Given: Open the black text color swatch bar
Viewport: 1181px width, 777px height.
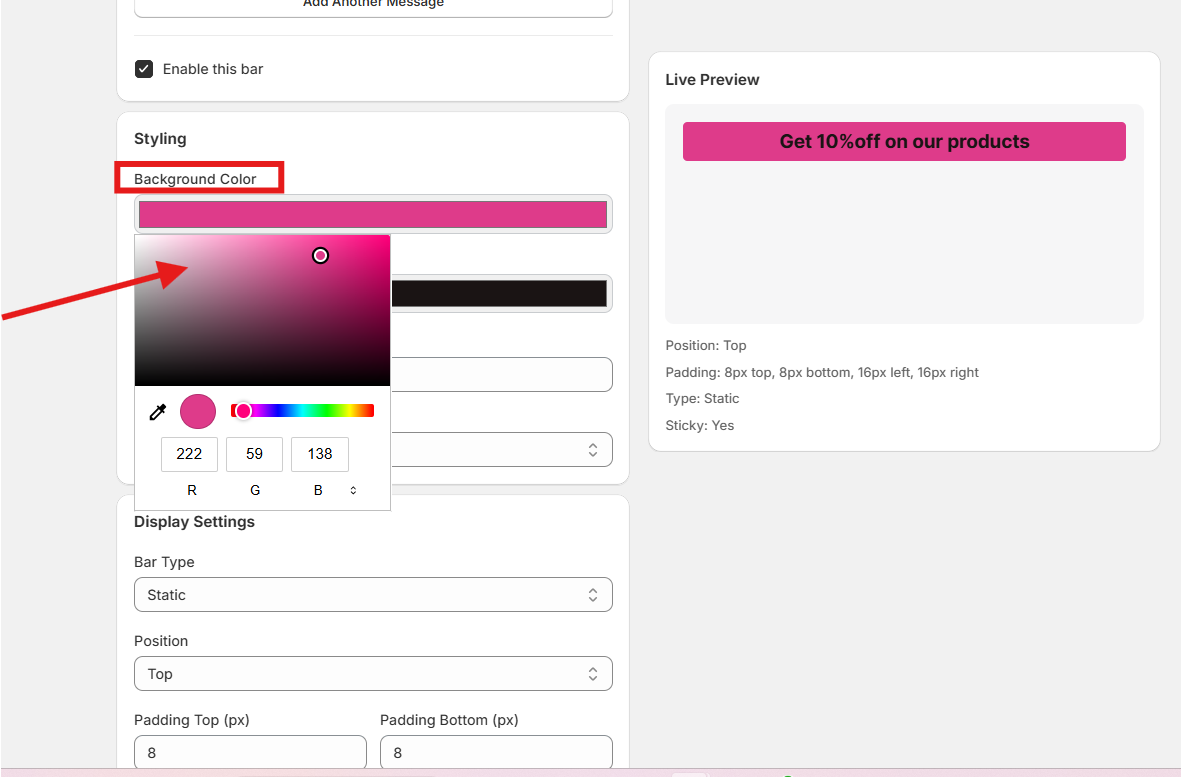Looking at the screenshot, I should click(x=498, y=294).
